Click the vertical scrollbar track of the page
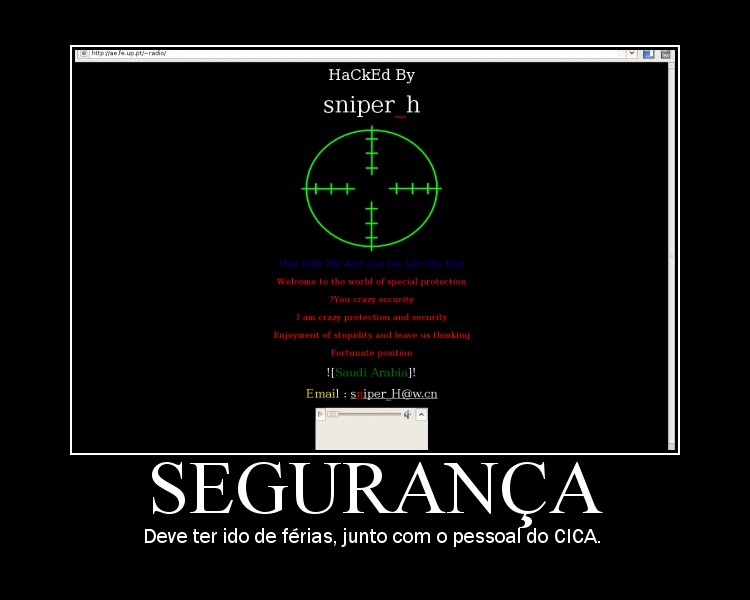This screenshot has width=750, height=600. [671, 250]
